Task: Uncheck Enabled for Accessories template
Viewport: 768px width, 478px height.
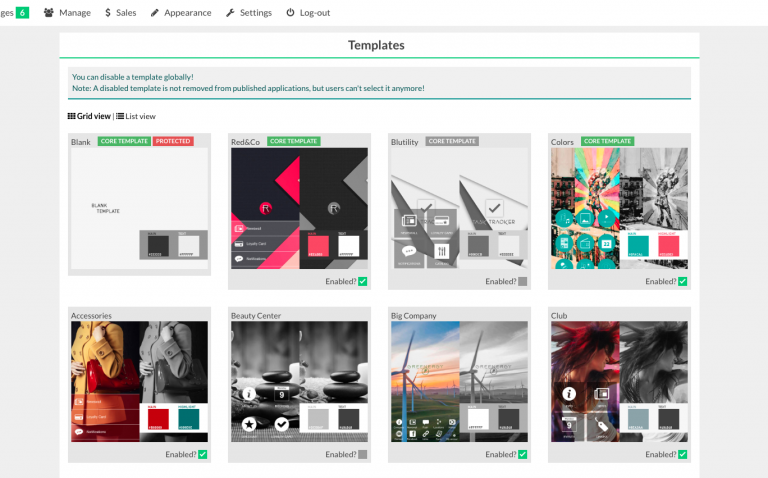Action: point(202,454)
